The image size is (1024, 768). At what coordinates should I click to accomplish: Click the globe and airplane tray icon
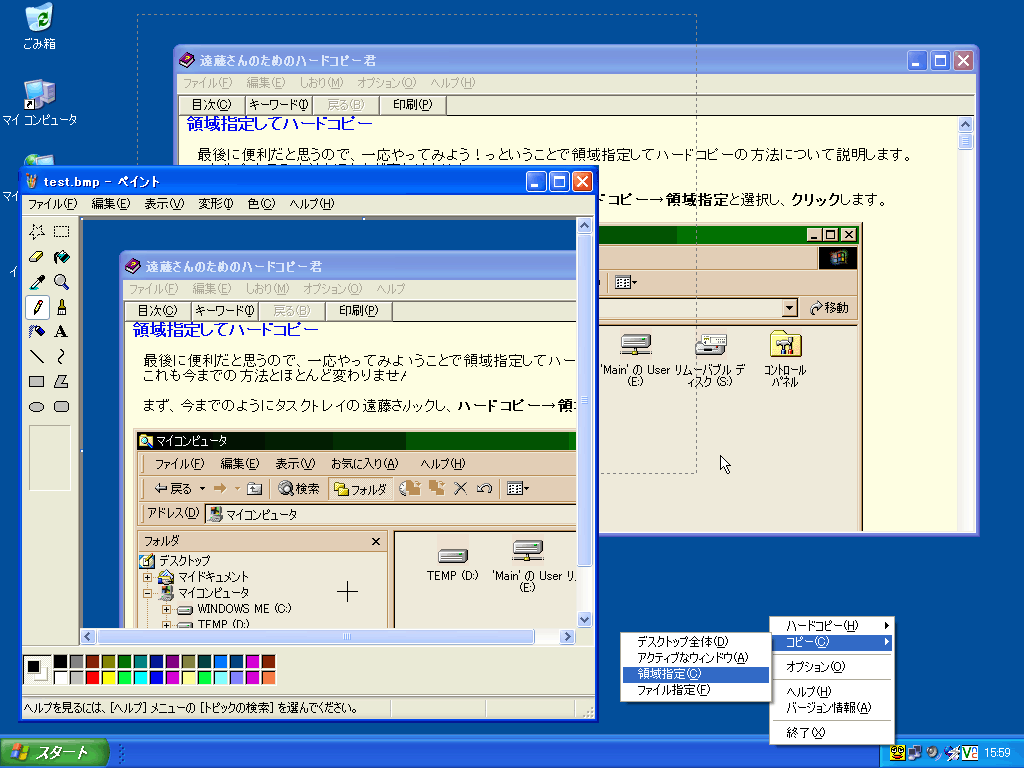pos(952,753)
